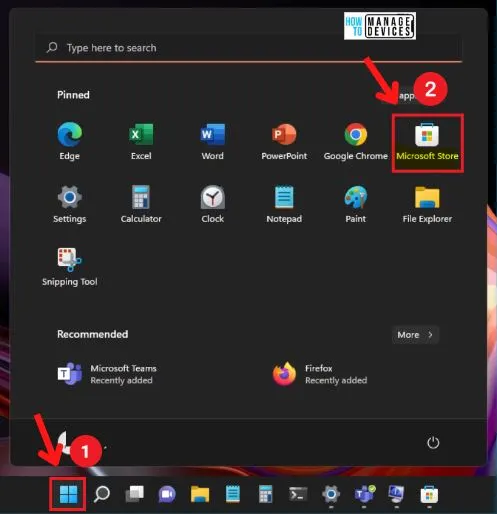Open Calculator from the taskbar
497x514 pixels.
tap(266, 494)
